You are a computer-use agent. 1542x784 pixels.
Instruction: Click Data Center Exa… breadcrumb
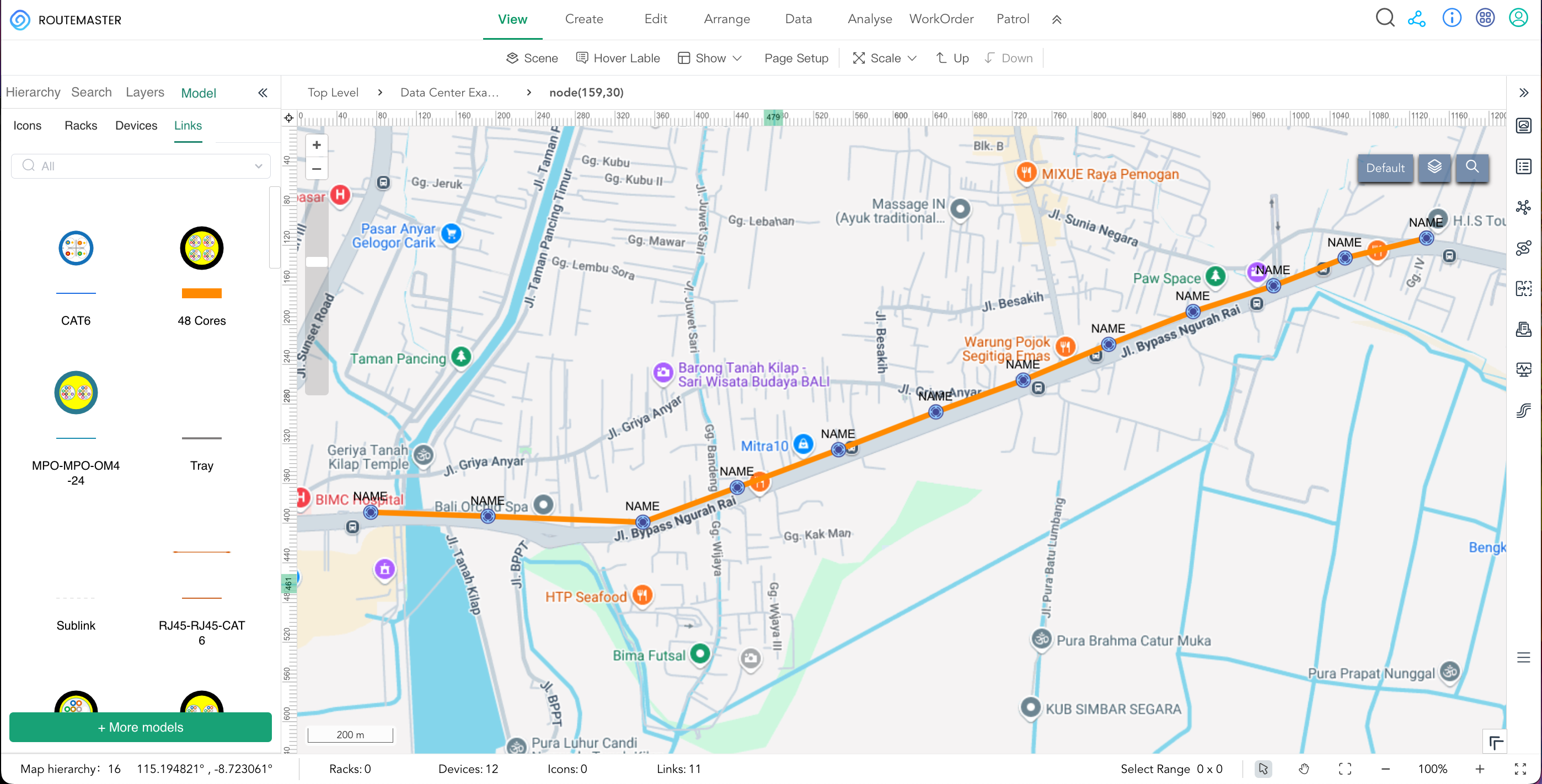[449, 92]
